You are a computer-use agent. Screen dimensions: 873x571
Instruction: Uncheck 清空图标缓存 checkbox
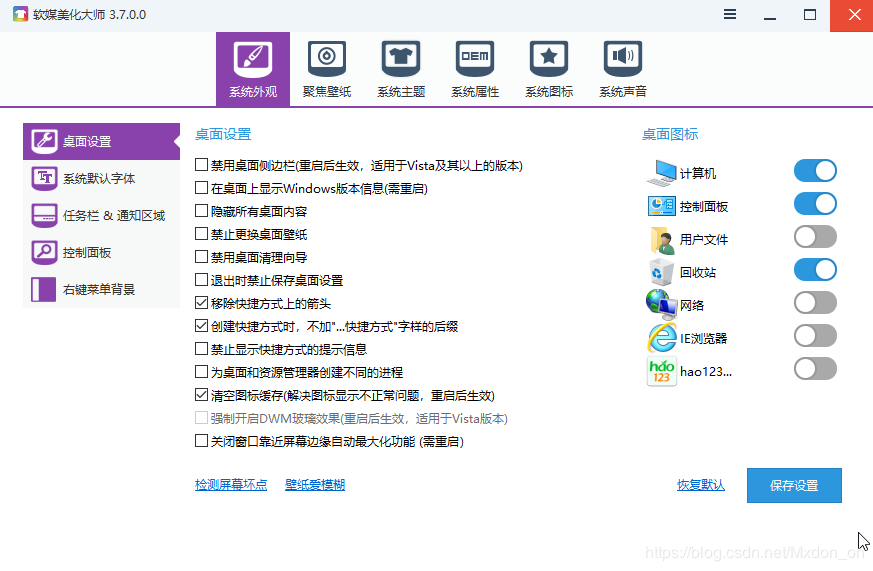pyautogui.click(x=202, y=395)
